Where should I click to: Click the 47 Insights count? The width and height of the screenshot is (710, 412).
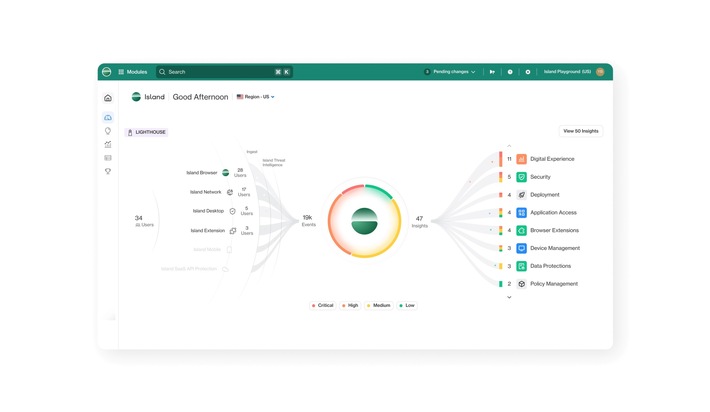pos(419,221)
